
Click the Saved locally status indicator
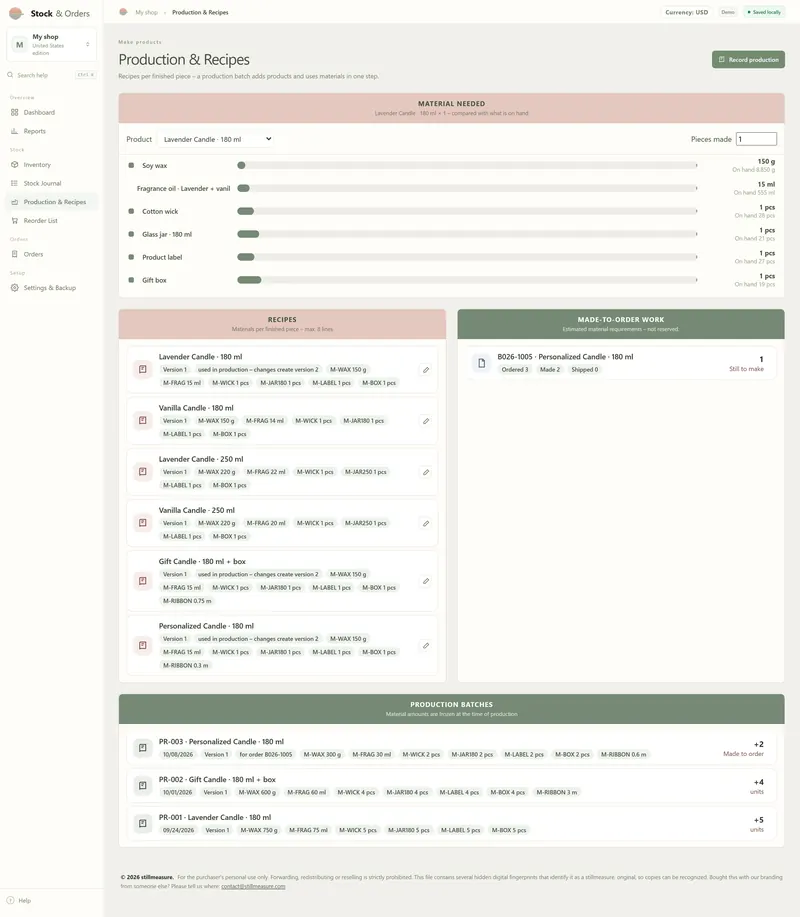pos(764,12)
